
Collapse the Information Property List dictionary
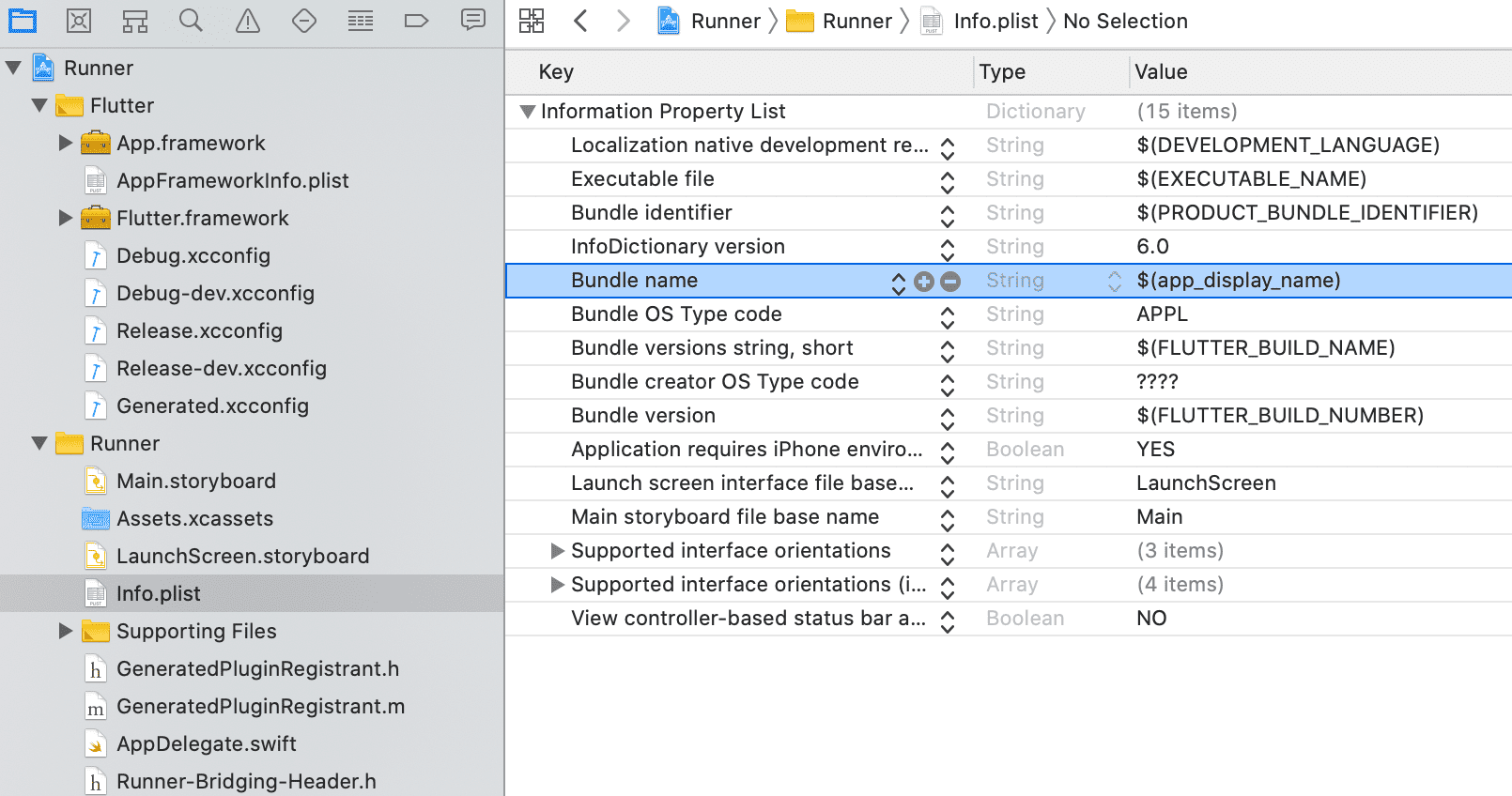tap(528, 112)
